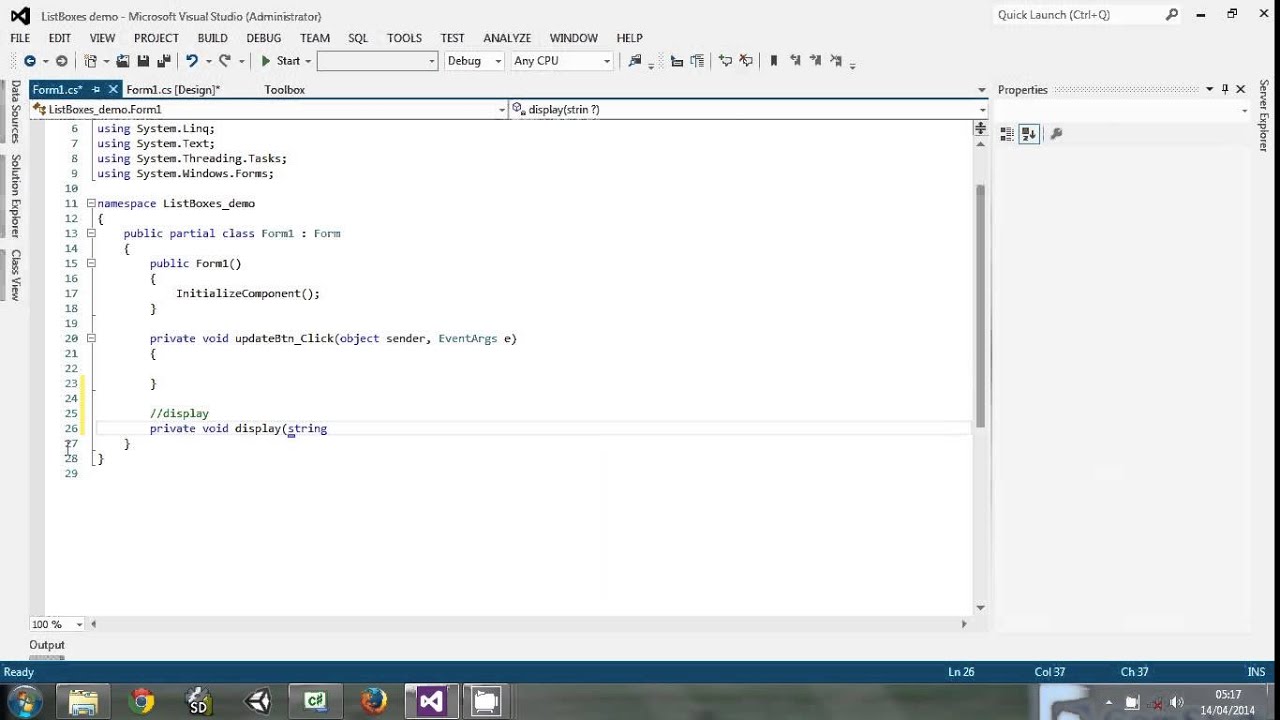Click the Visual Studio logo icon
Screen dimensions: 1280x720
coord(20,16)
